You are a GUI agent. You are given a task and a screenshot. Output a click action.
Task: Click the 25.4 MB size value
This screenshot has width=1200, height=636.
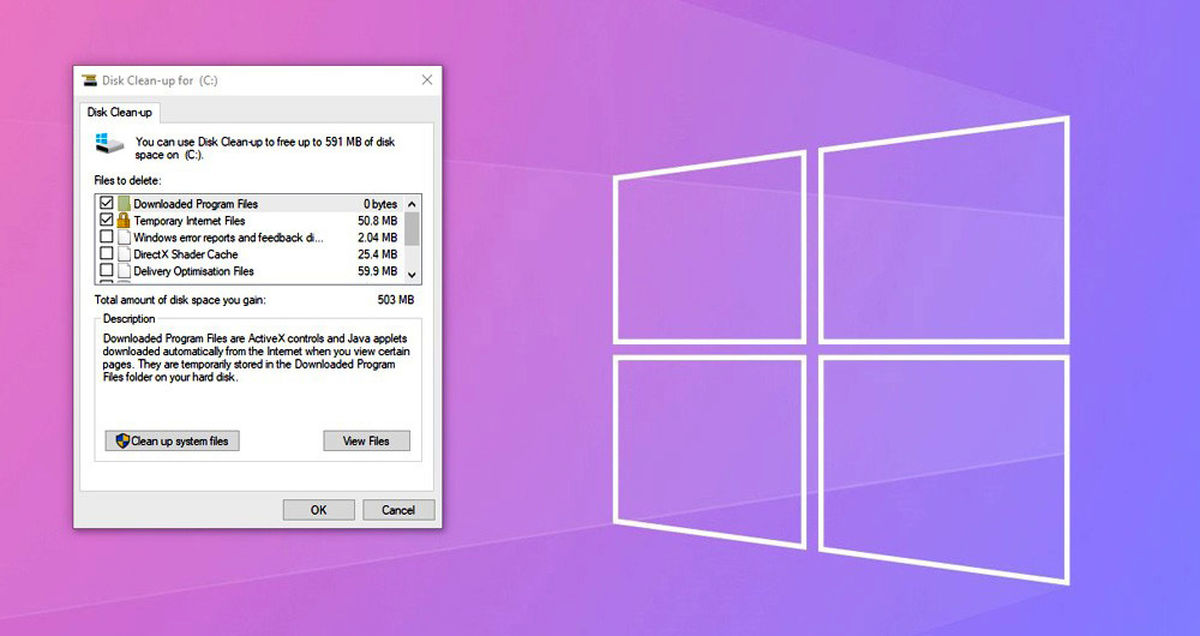(378, 255)
